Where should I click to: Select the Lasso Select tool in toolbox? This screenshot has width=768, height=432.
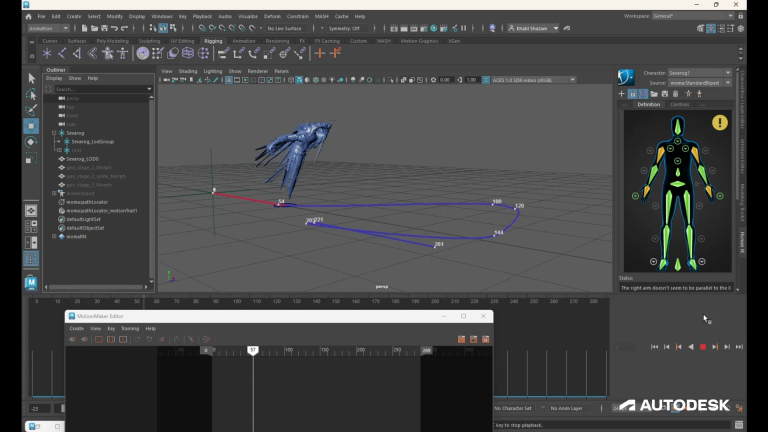(x=31, y=94)
